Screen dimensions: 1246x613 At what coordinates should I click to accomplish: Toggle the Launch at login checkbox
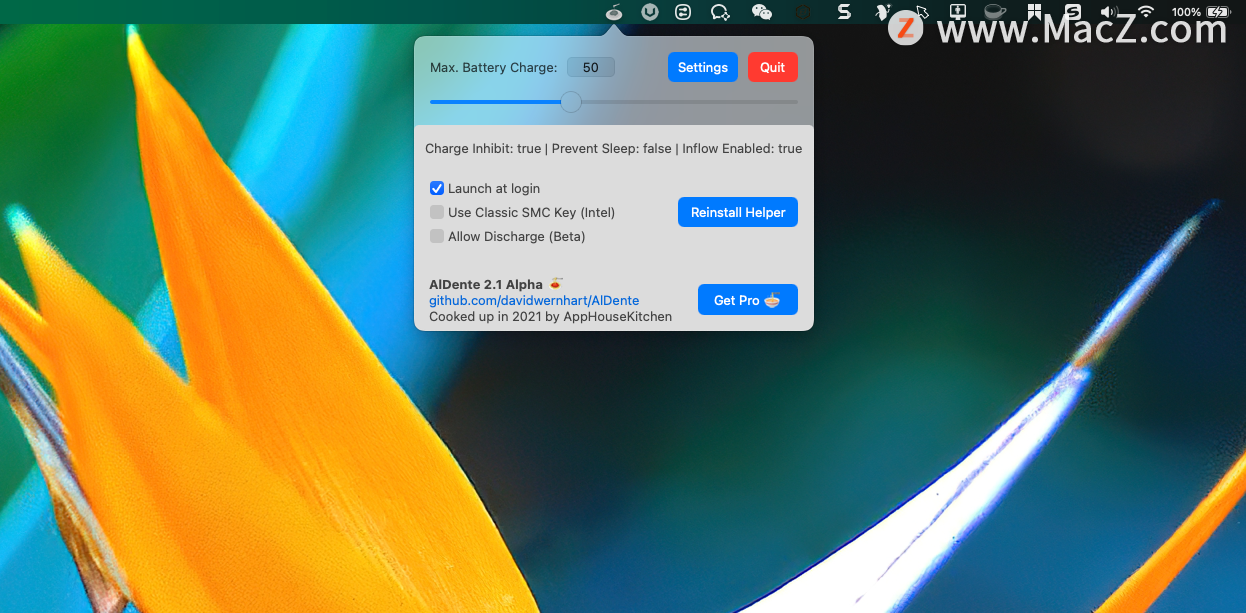(x=437, y=188)
